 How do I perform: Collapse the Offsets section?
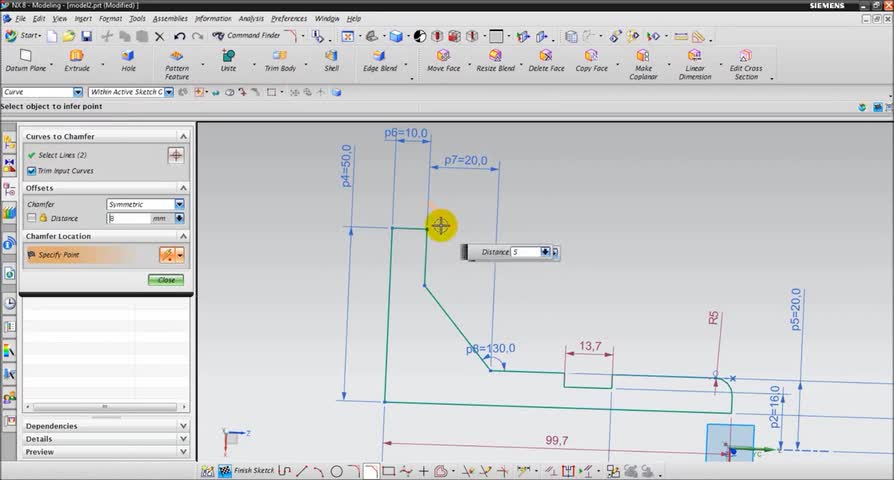(x=183, y=188)
